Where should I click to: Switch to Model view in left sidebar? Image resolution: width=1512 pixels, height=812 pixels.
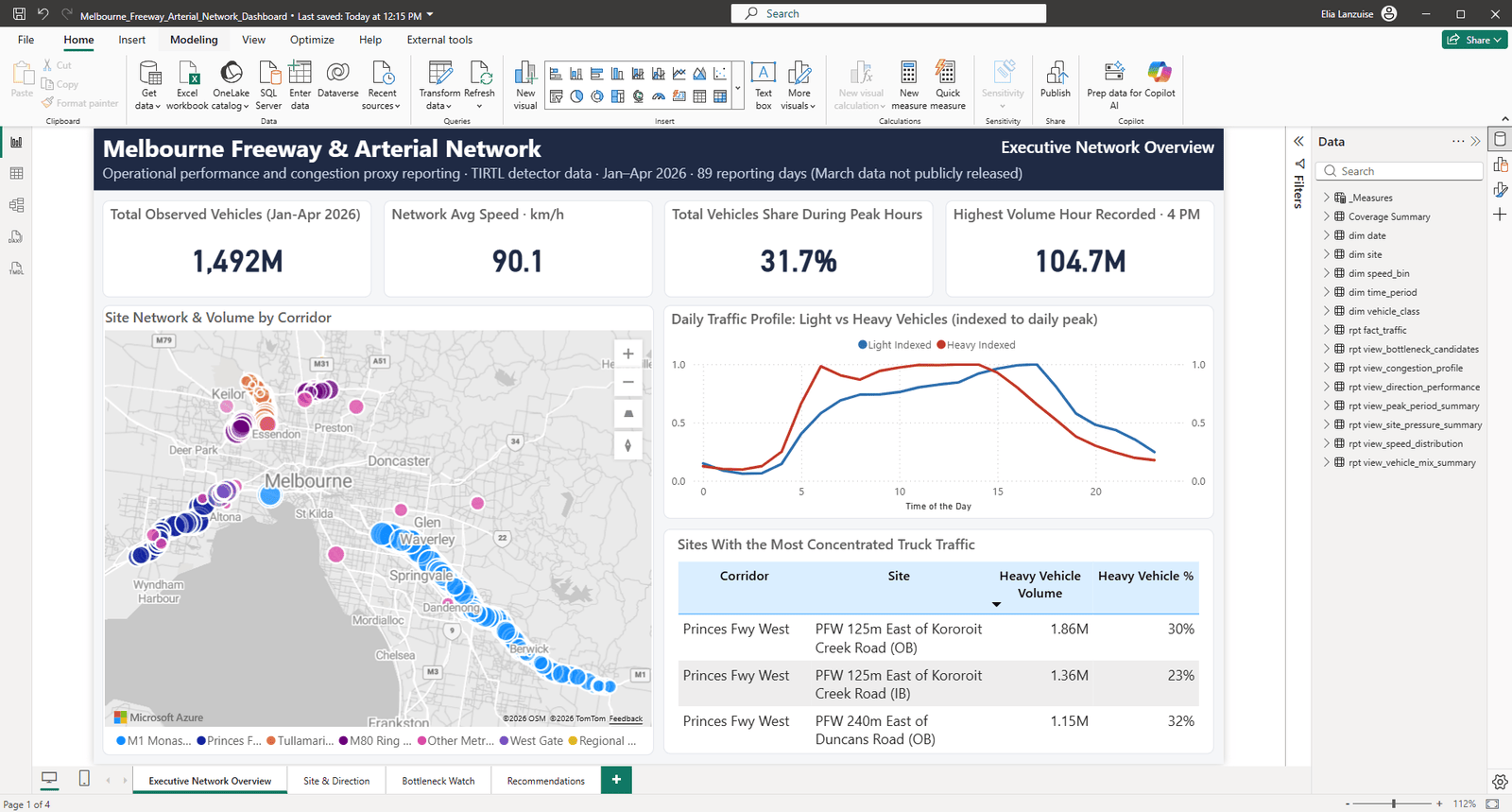tap(16, 205)
